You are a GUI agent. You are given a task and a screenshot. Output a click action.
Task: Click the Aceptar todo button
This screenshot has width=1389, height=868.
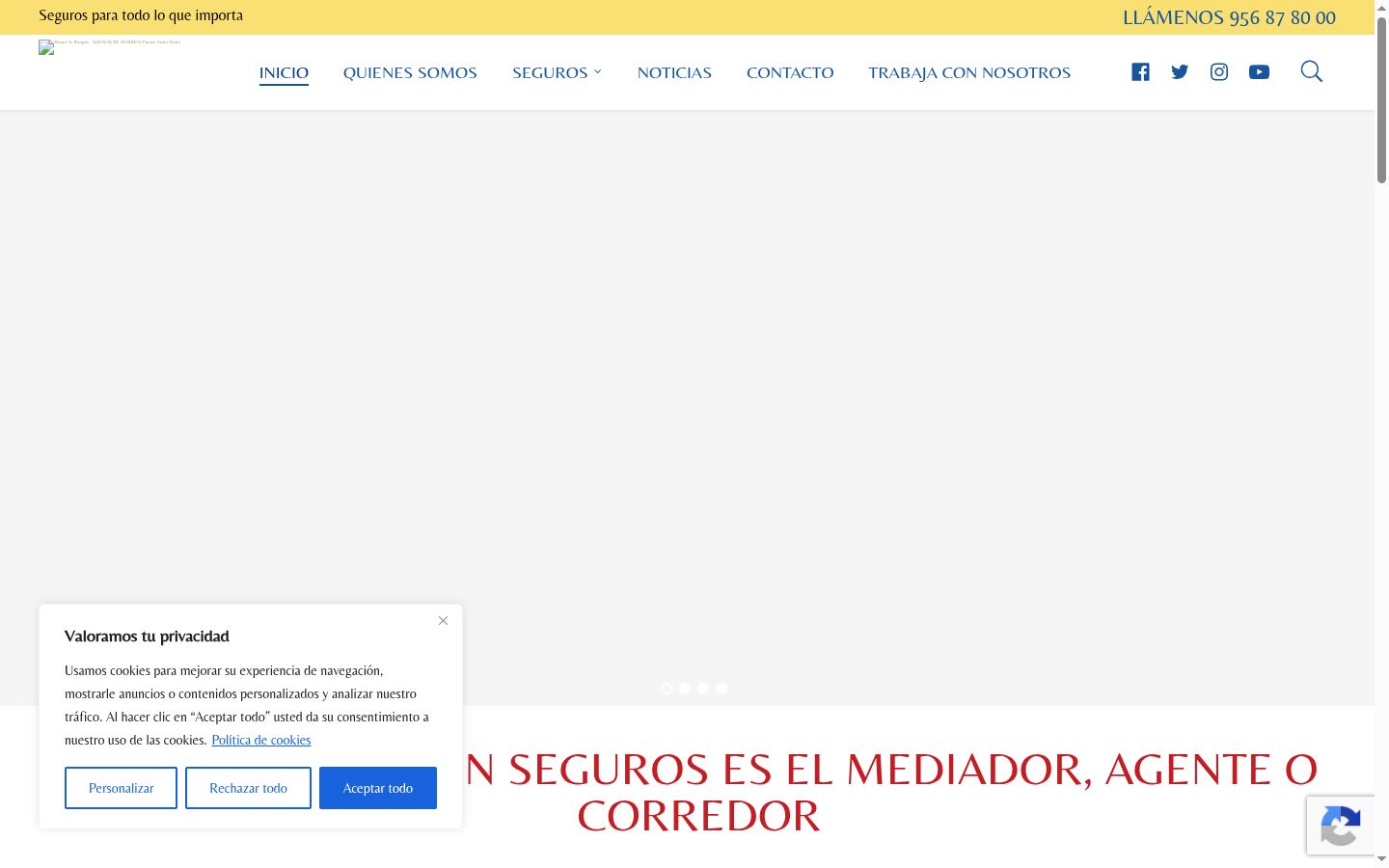(378, 788)
